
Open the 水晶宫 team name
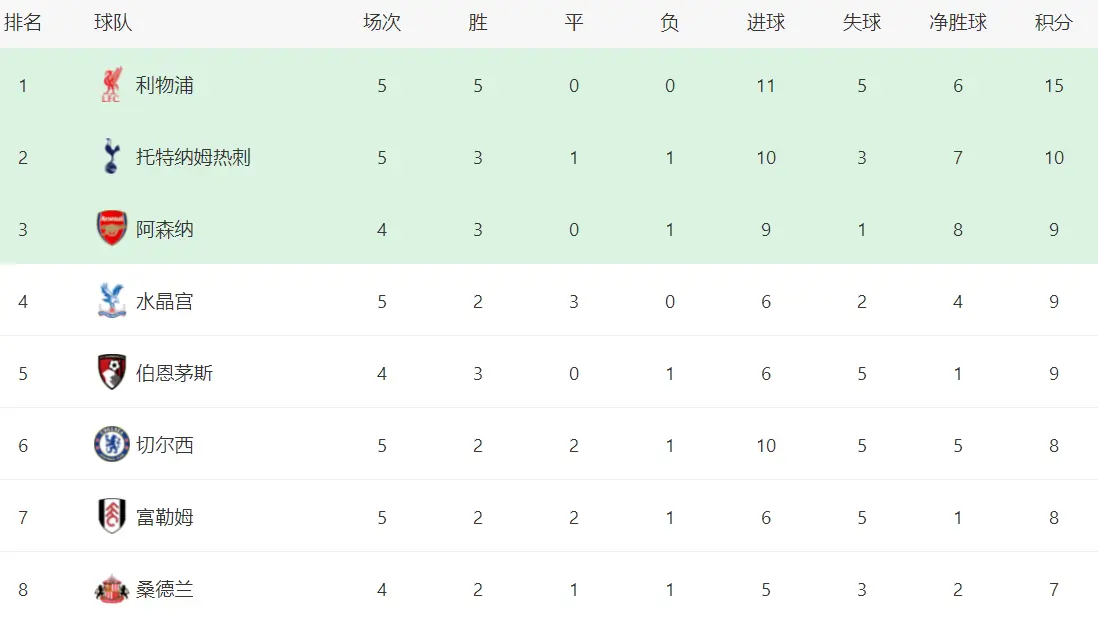point(164,302)
